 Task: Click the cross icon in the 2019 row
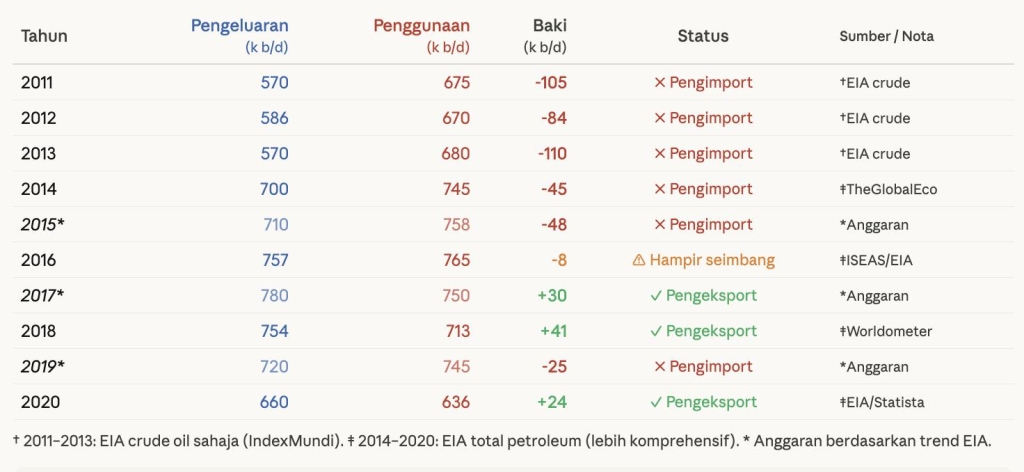coord(659,367)
